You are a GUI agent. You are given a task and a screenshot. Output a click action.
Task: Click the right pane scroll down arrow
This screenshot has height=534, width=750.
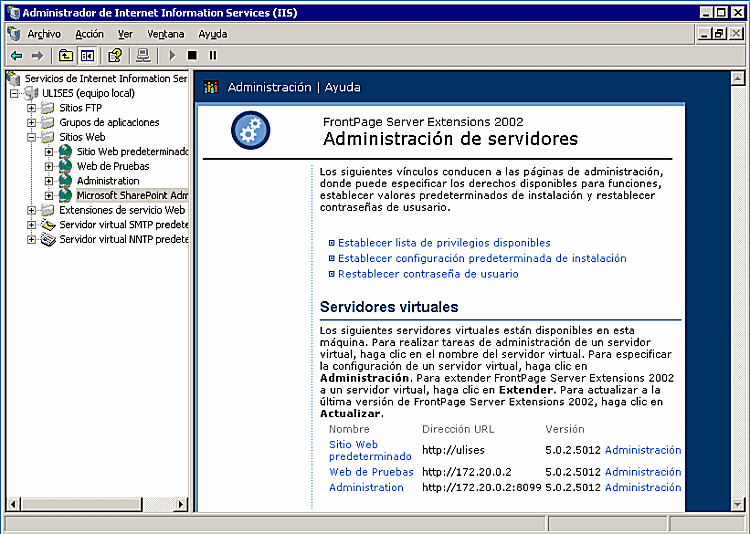(738, 504)
